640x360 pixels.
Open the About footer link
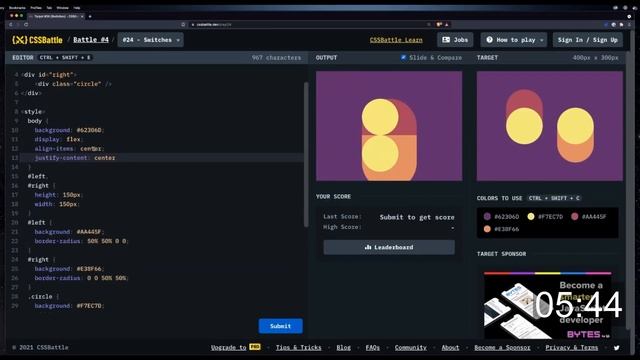click(450, 347)
